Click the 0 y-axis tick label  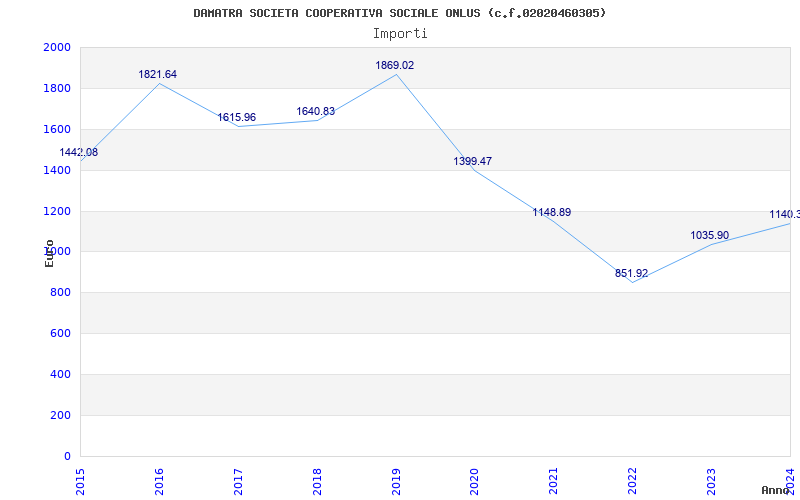point(67,456)
